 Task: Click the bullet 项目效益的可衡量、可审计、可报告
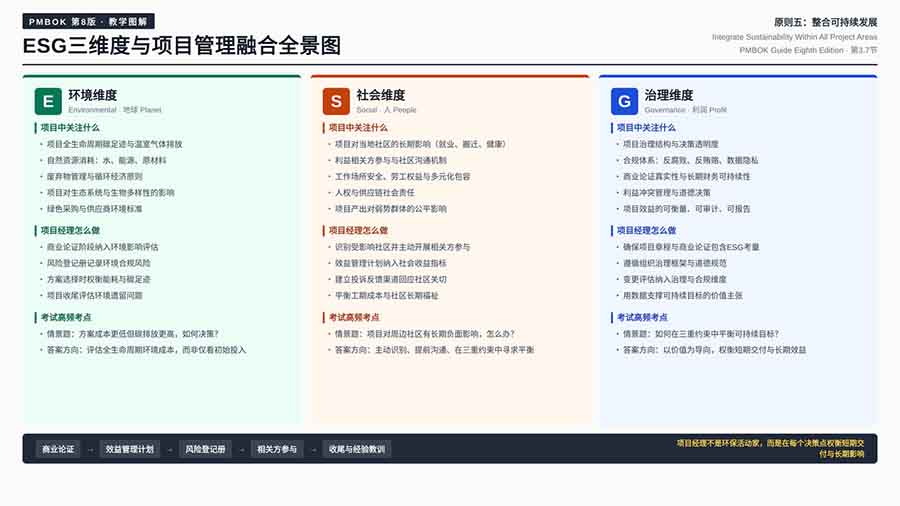point(687,208)
